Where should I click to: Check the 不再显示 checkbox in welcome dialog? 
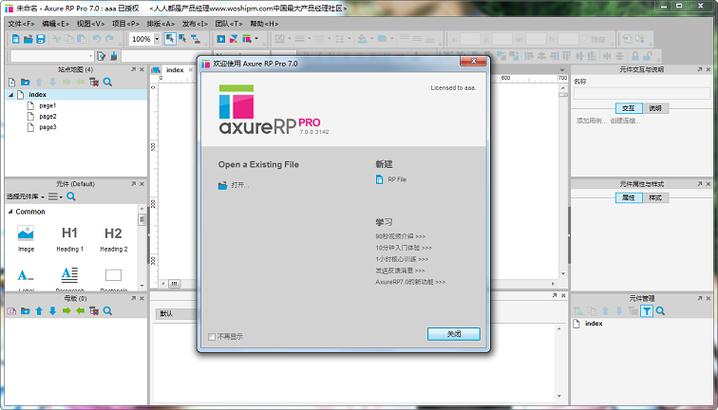(212, 337)
